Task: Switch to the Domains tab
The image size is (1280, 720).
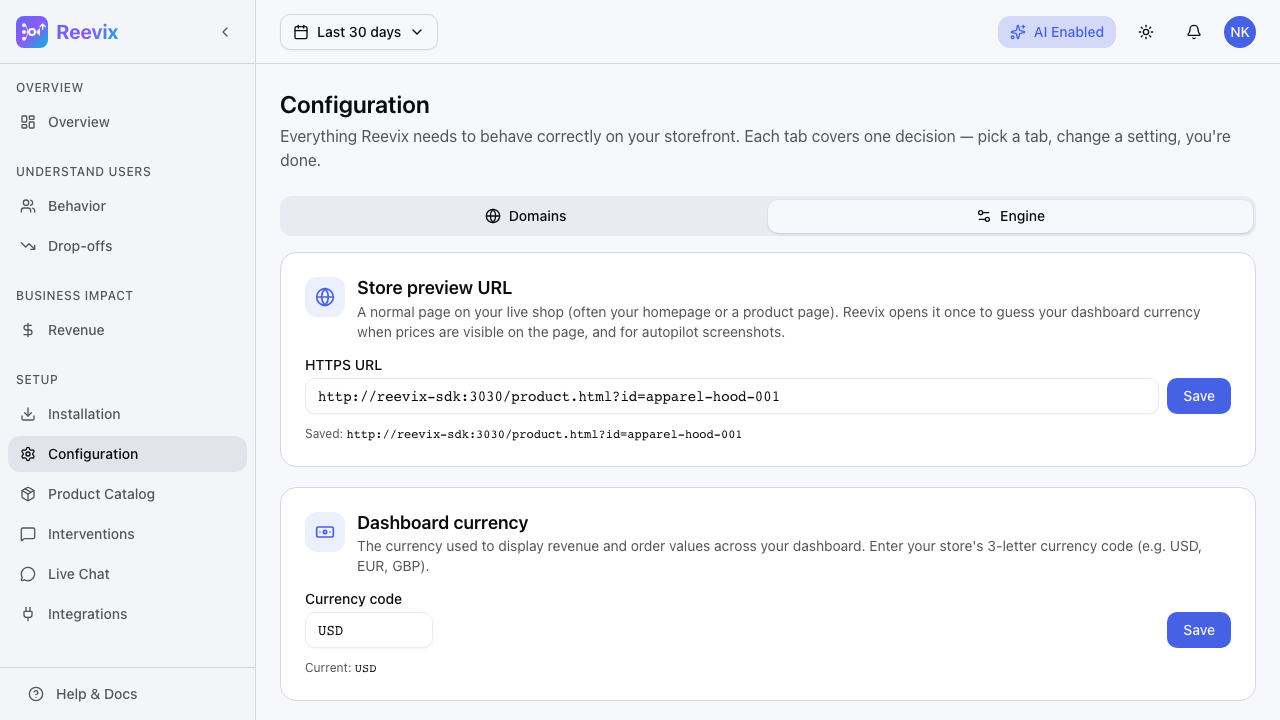Action: [x=525, y=216]
